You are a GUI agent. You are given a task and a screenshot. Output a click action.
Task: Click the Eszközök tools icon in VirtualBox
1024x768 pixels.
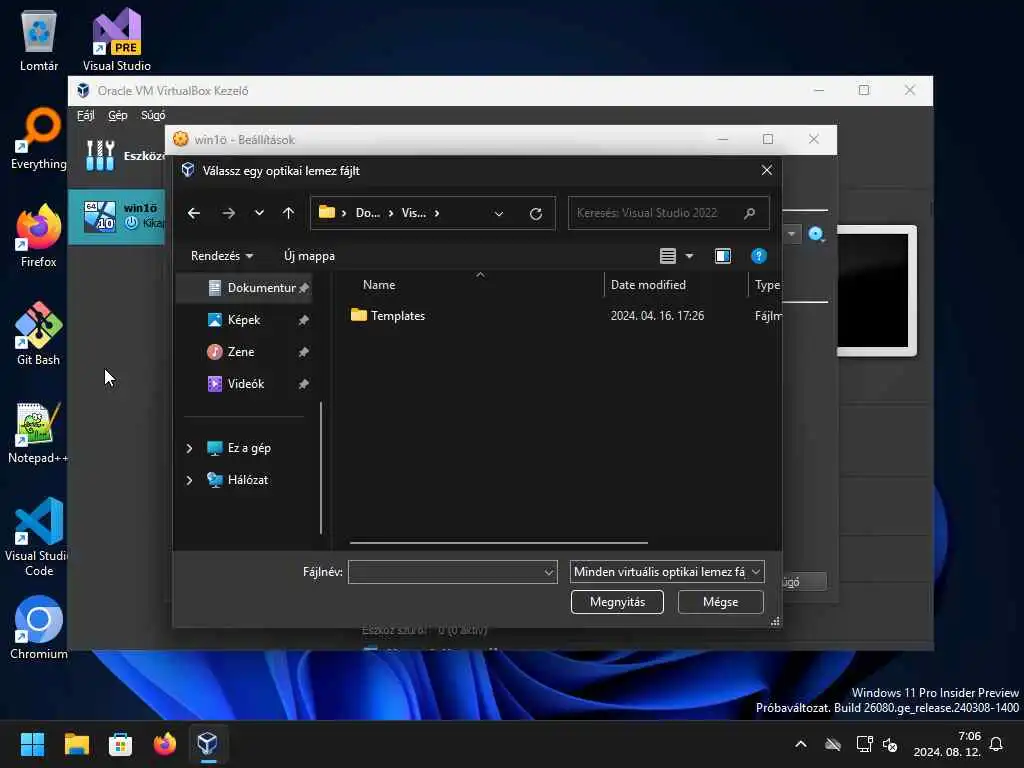100,156
